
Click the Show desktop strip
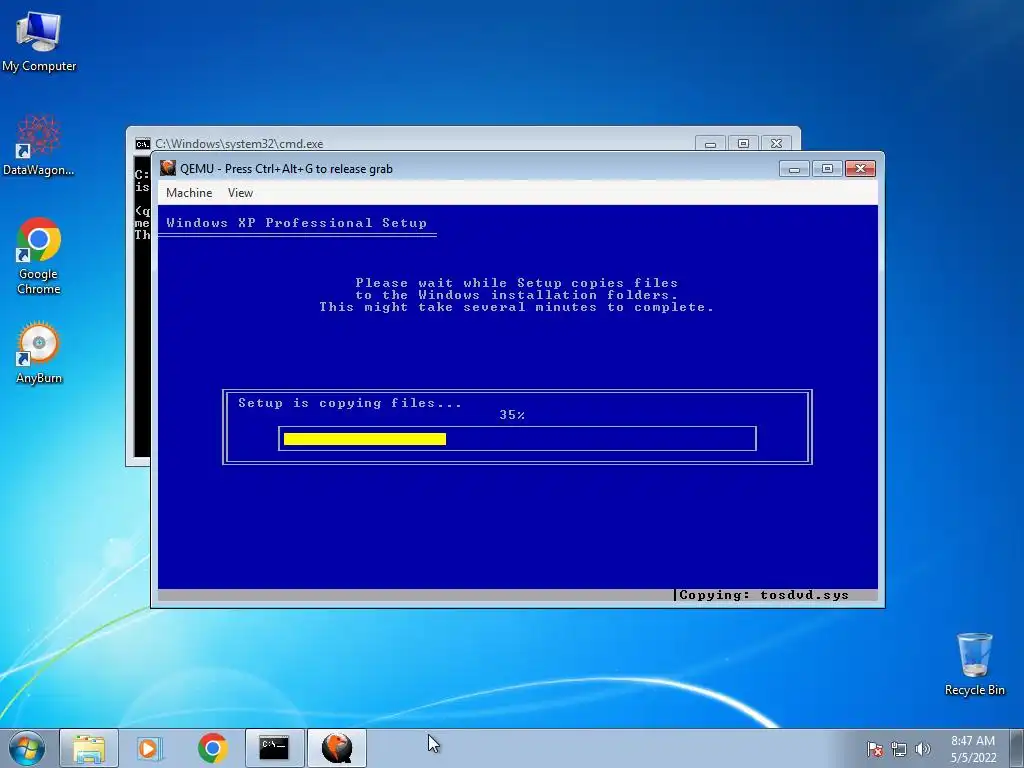(1017, 748)
